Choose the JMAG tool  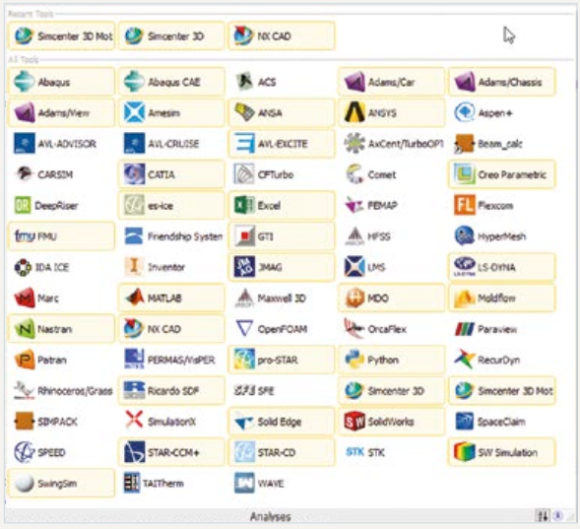coord(282,267)
